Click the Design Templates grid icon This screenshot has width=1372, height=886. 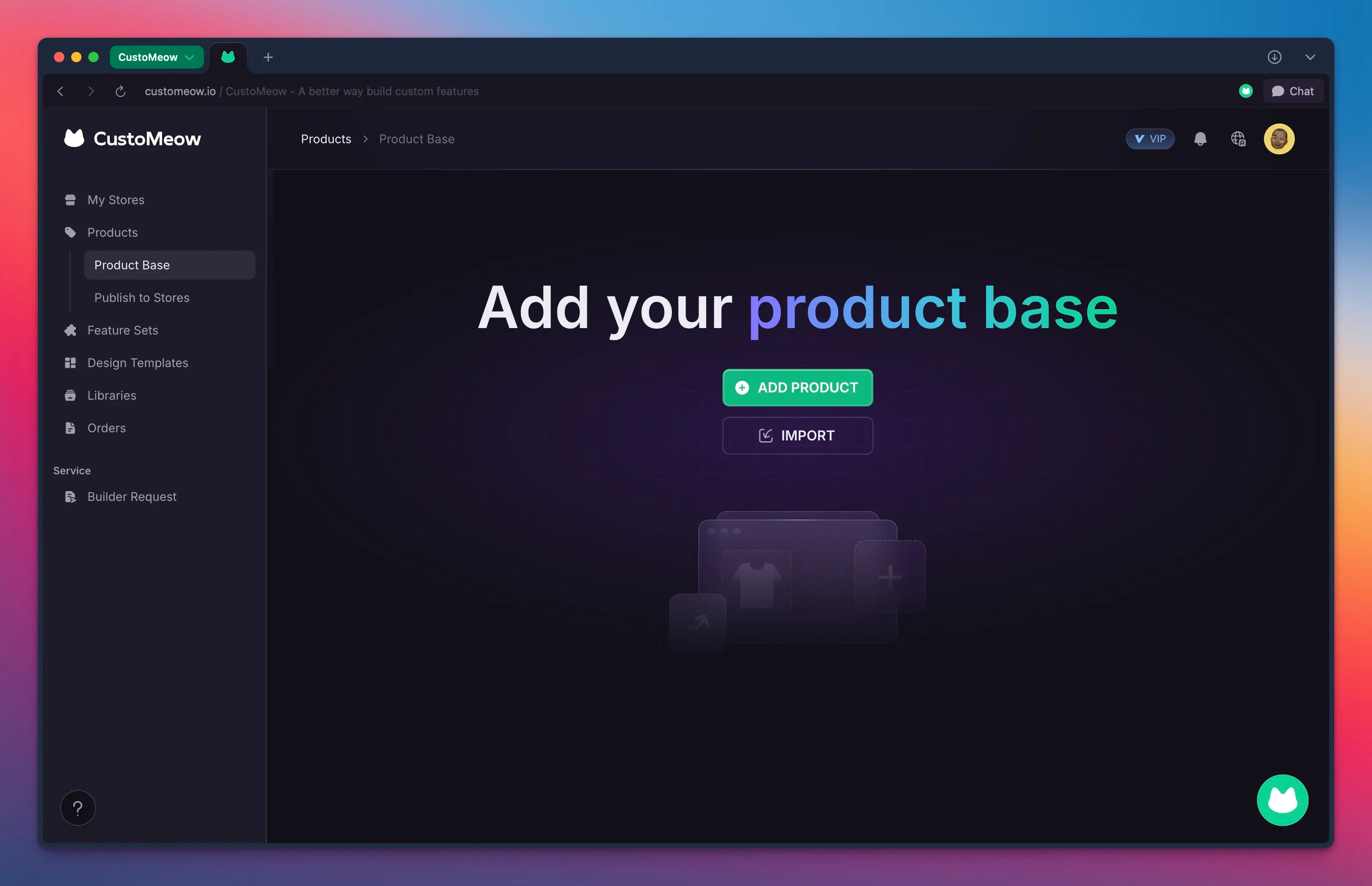[x=70, y=363]
